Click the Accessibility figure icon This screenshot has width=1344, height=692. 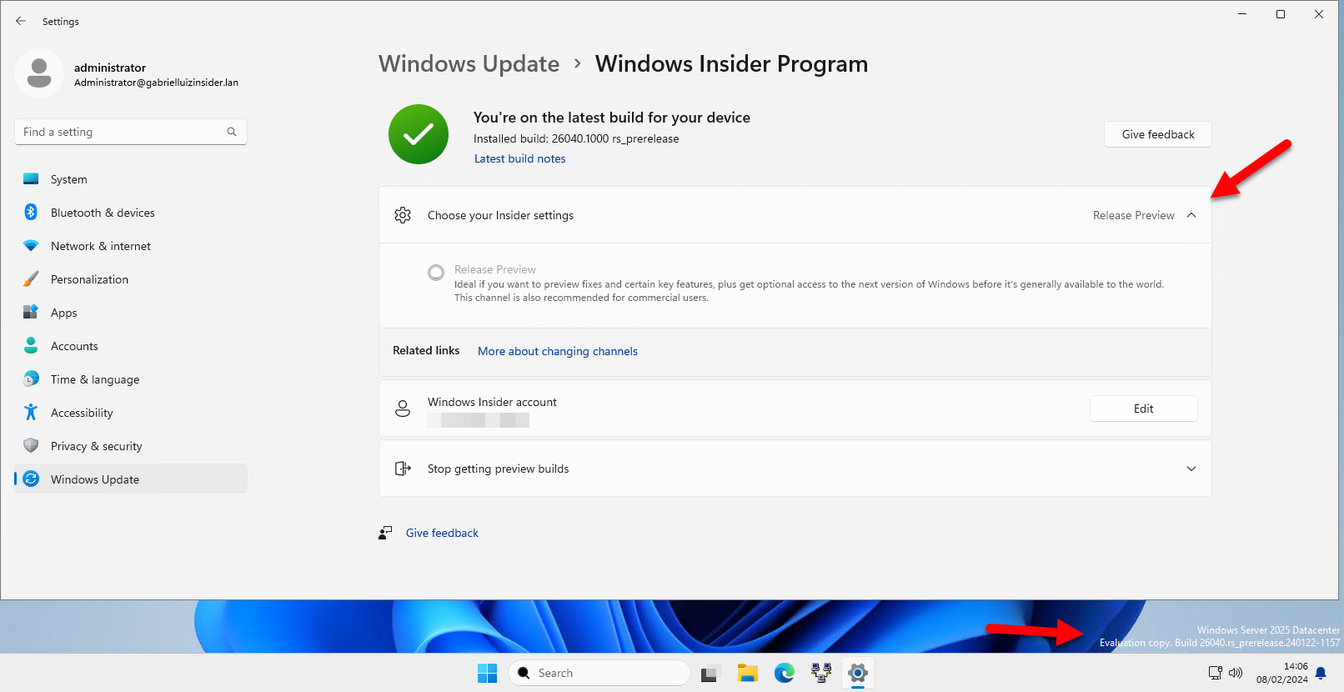coord(31,412)
